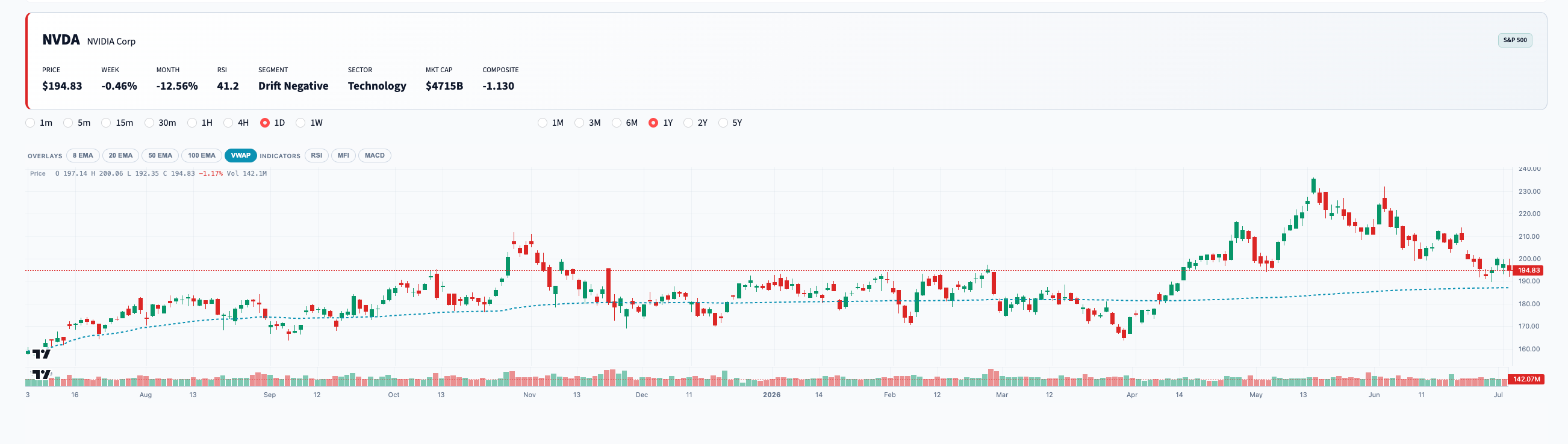
Task: Click the Jul label on time axis
Action: point(1498,395)
